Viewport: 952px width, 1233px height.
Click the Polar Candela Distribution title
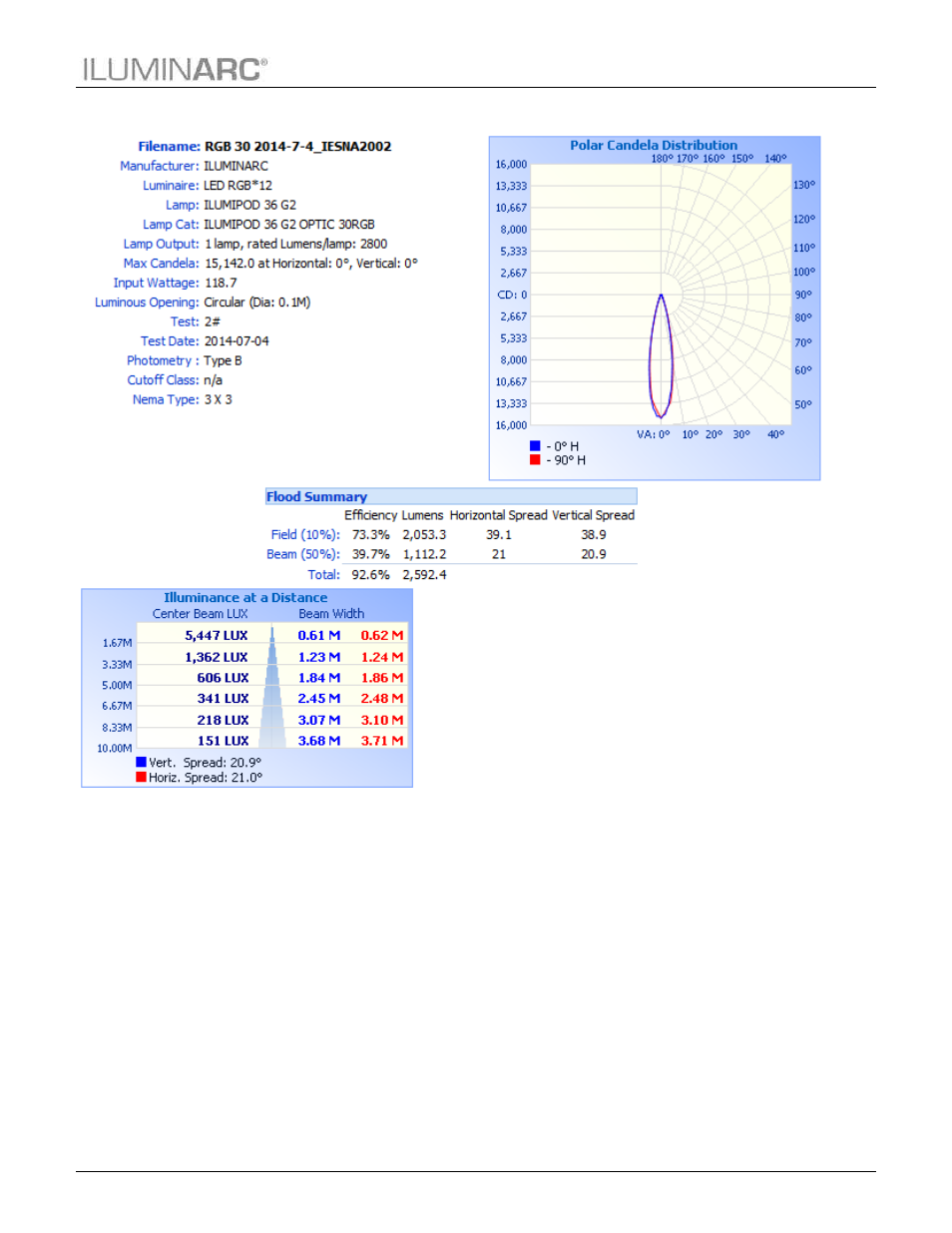(654, 145)
